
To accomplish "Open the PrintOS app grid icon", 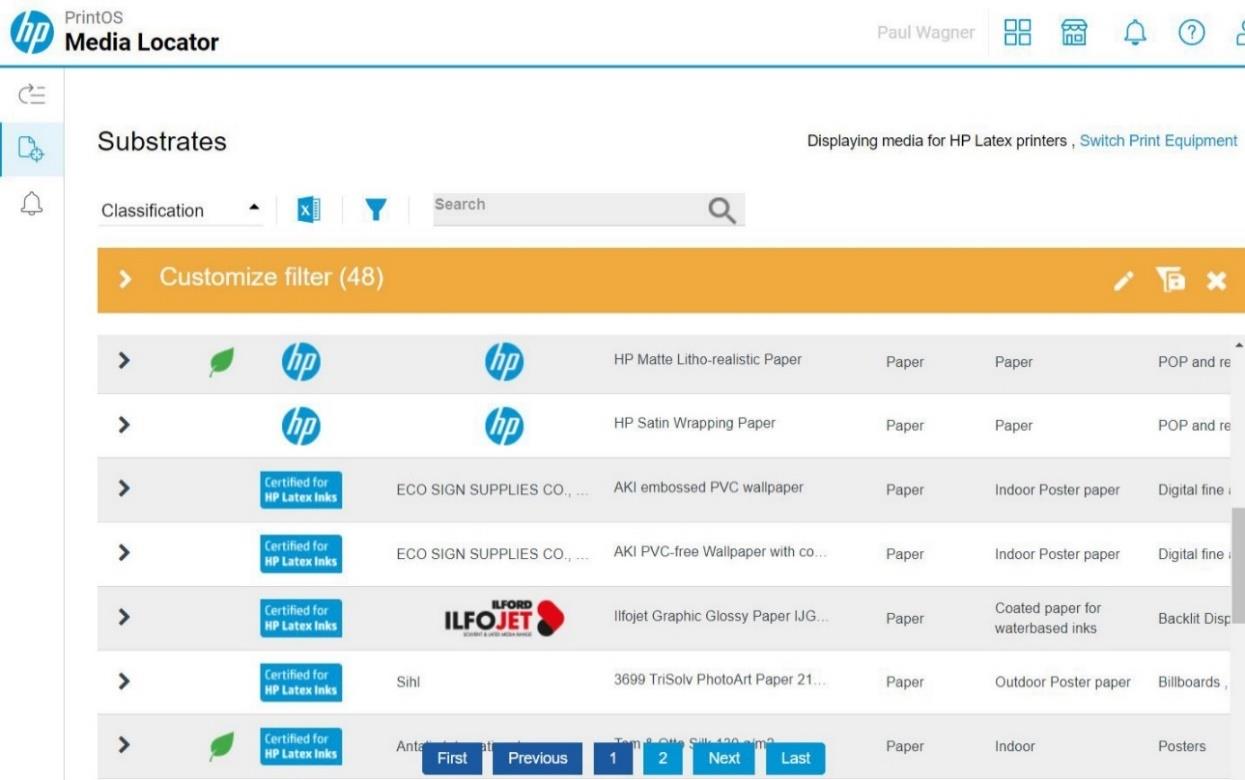I will point(1017,31).
